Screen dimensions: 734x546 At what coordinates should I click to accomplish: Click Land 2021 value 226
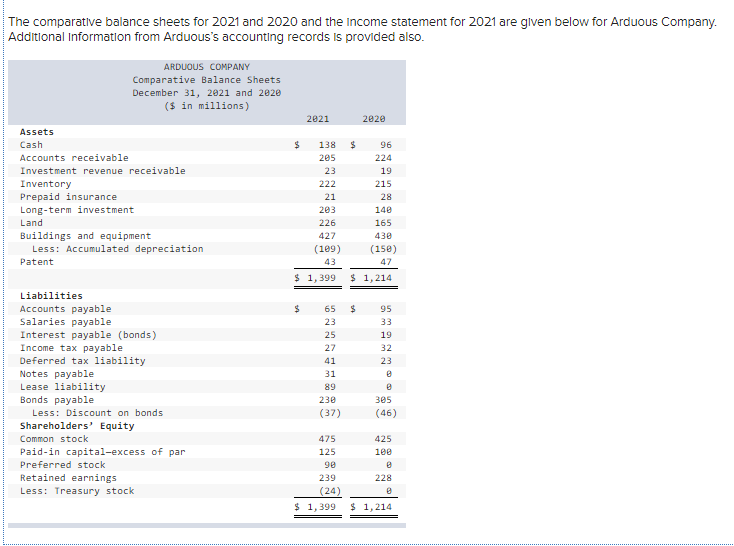click(327, 223)
